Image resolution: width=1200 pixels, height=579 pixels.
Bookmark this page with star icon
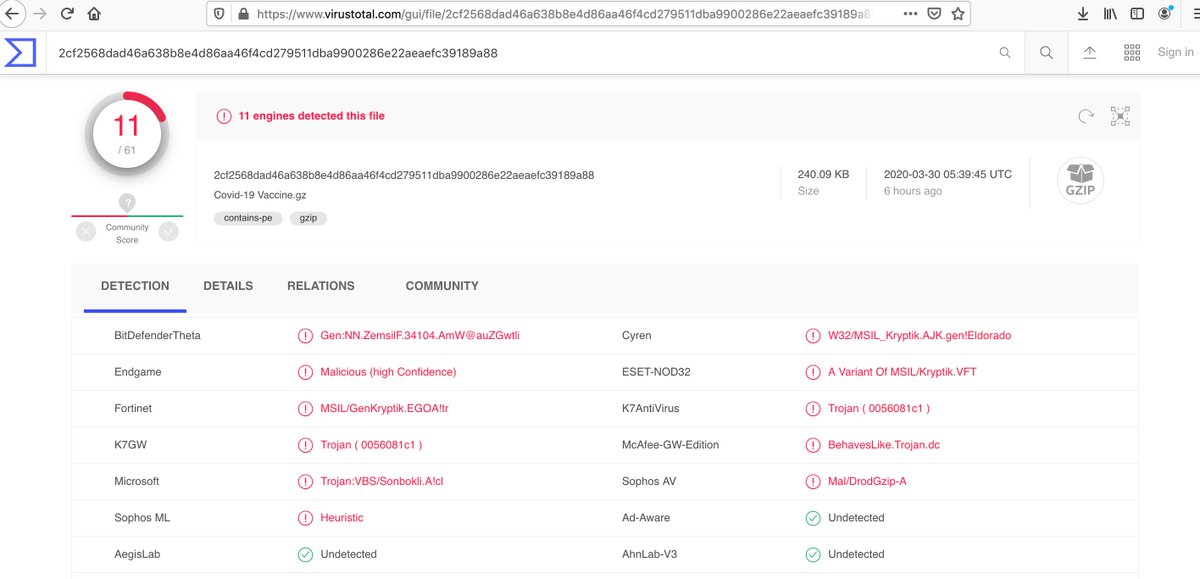(958, 14)
